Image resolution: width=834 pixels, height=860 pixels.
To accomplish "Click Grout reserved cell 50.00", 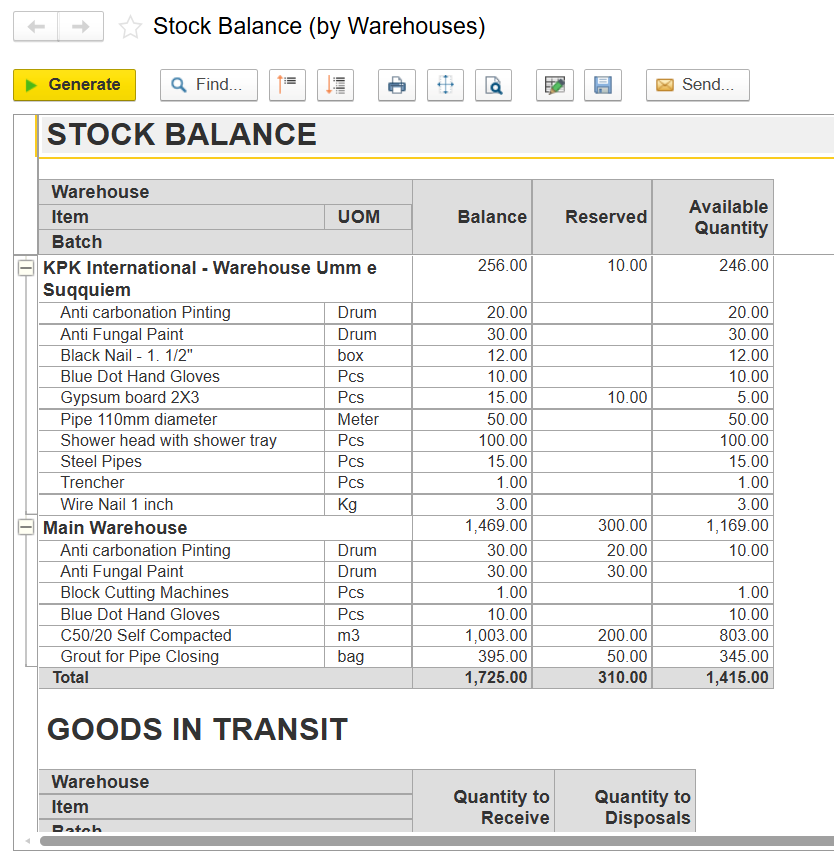I will 592,657.
